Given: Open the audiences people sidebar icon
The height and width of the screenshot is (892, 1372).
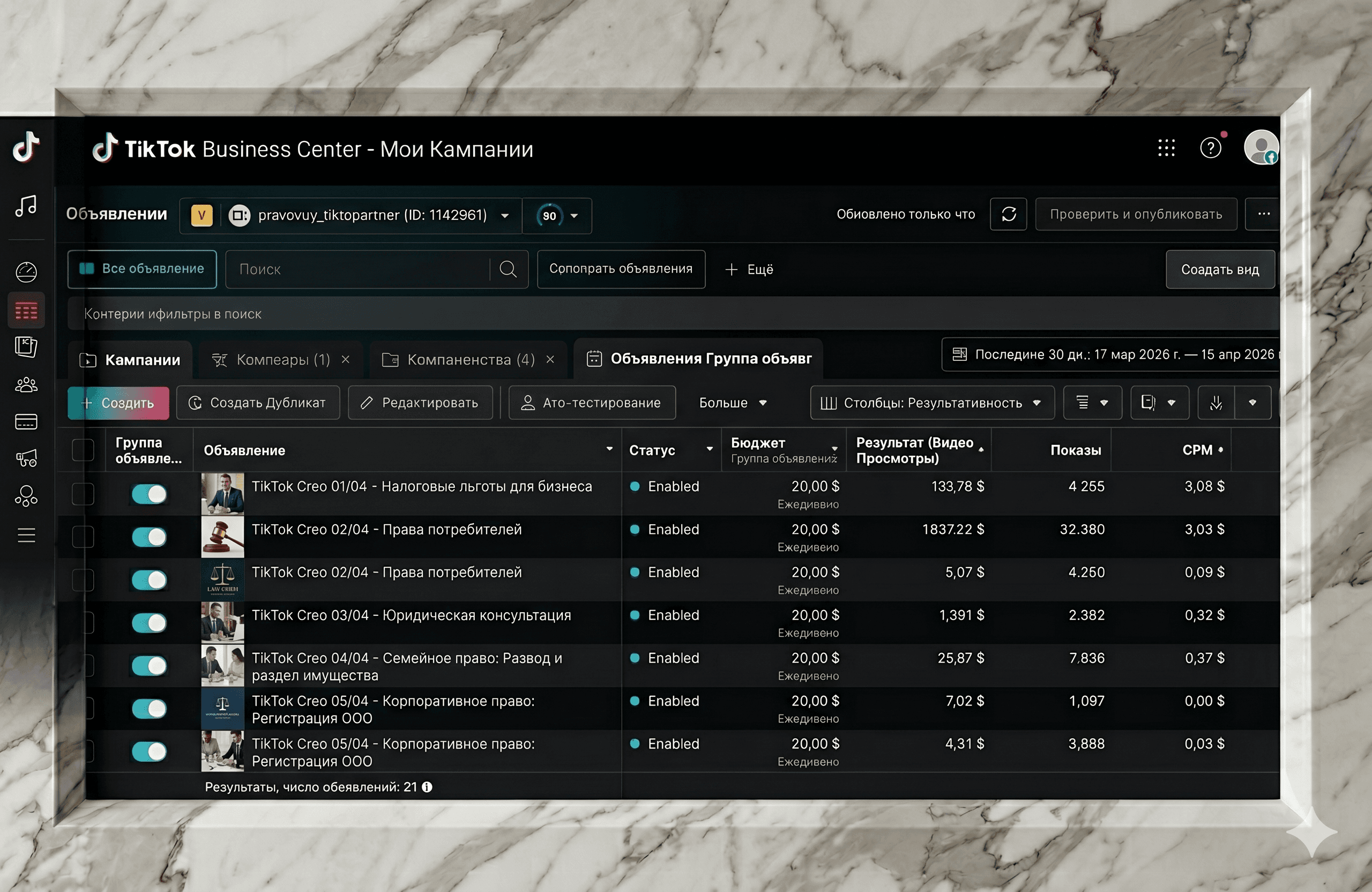Looking at the screenshot, I should click(x=26, y=384).
